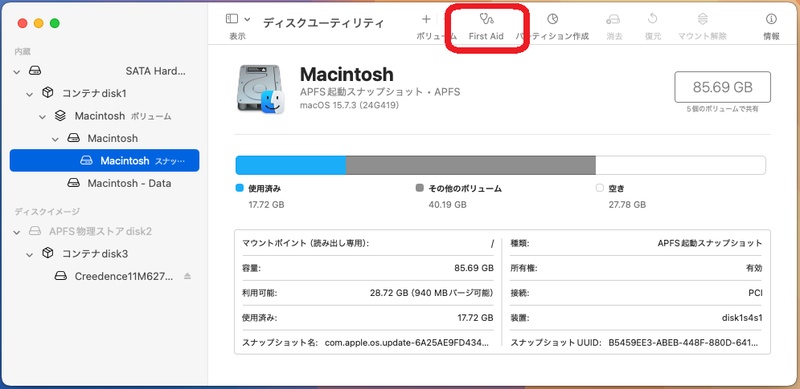Select Macintosh - Data volume
The image size is (800, 389).
click(x=105, y=183)
